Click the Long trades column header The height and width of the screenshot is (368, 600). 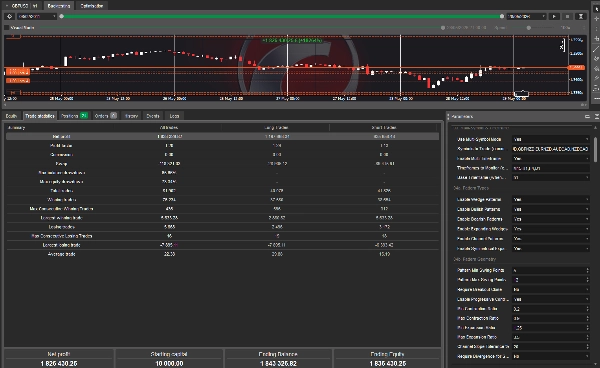point(276,127)
